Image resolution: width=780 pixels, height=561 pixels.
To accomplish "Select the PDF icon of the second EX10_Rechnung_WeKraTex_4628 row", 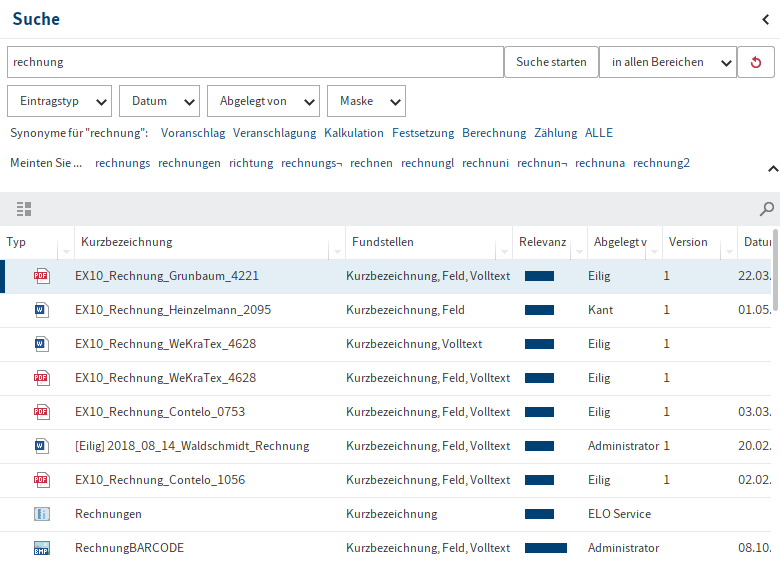I will (41, 378).
